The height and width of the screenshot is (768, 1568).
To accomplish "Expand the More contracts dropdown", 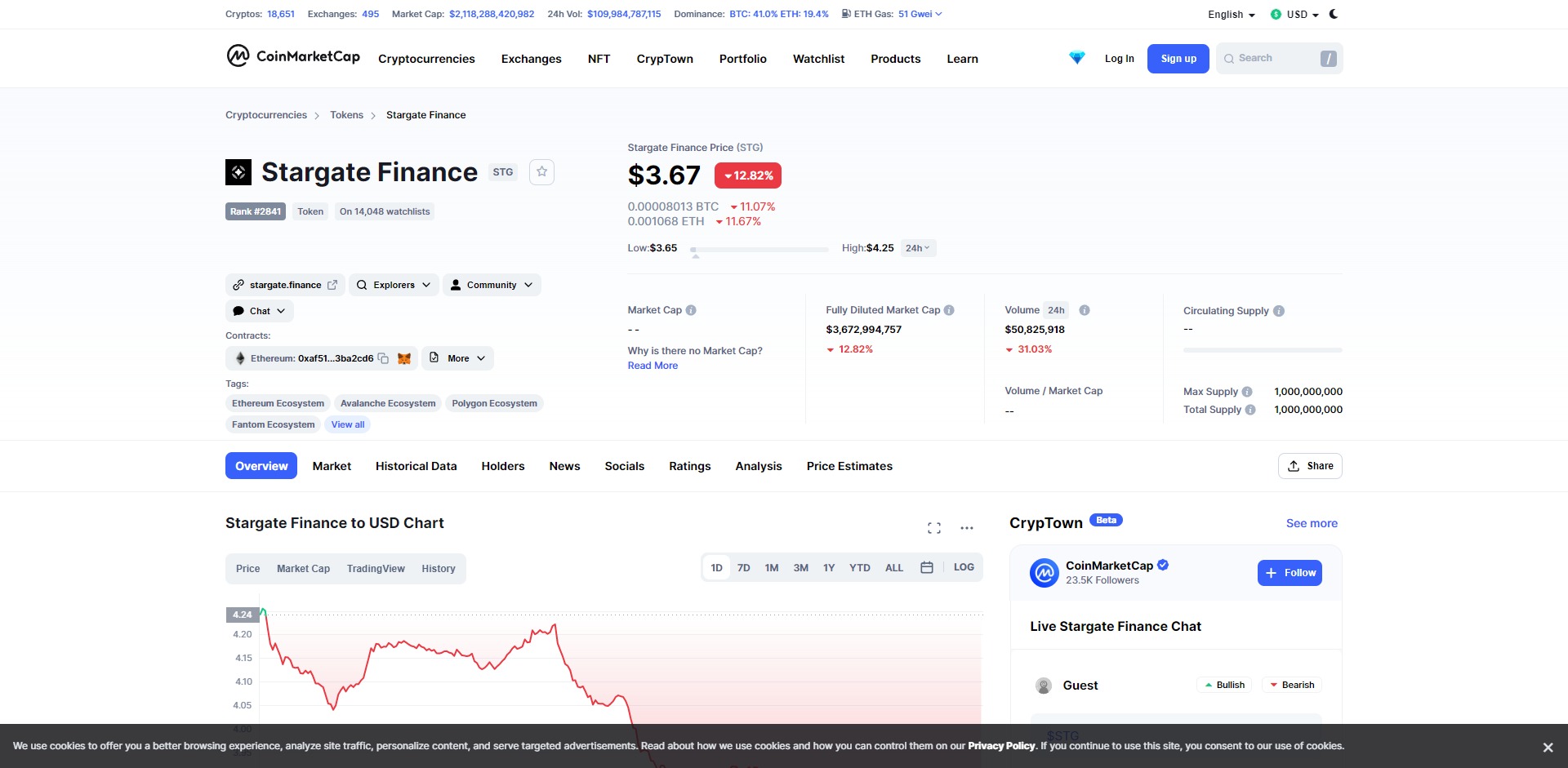I will point(458,358).
